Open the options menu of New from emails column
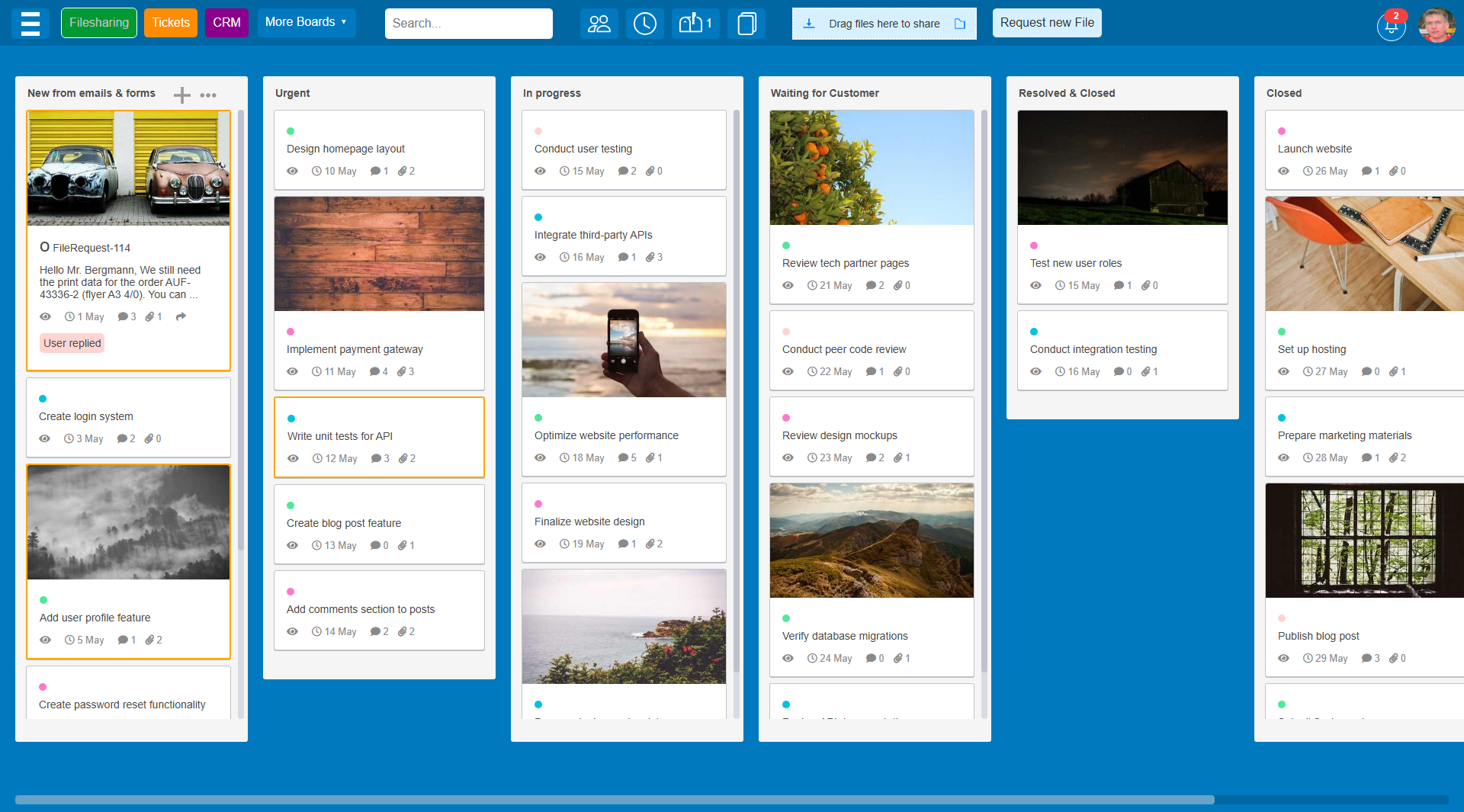 208,95
